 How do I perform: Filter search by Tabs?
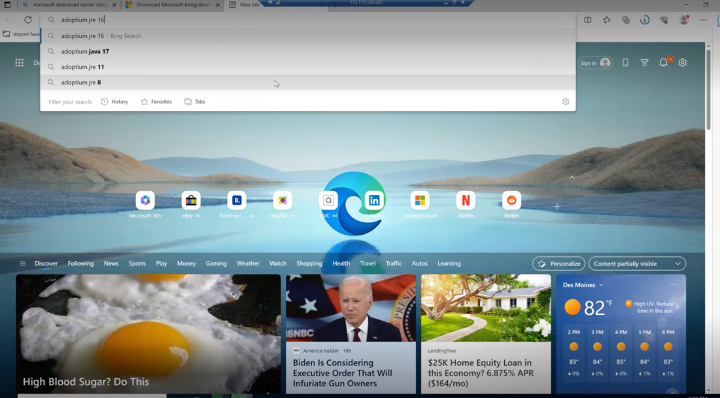pyautogui.click(x=195, y=102)
